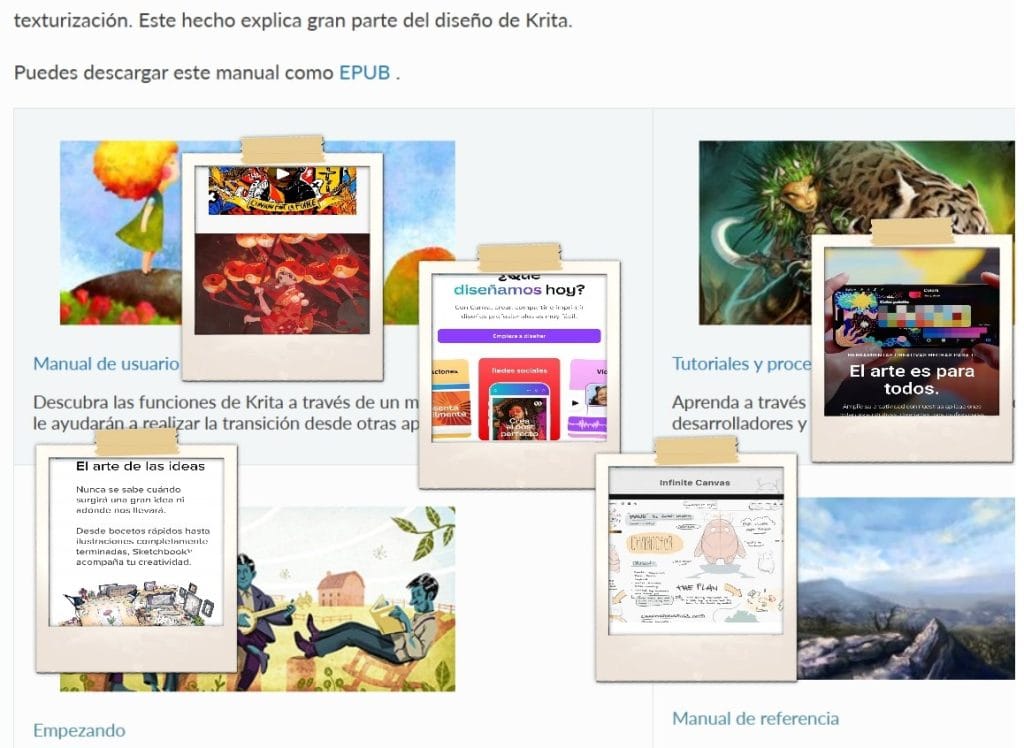Viewport: 1024px width, 748px height.
Task: Click the play icon on the animation video thumbnail
Action: click(282, 172)
